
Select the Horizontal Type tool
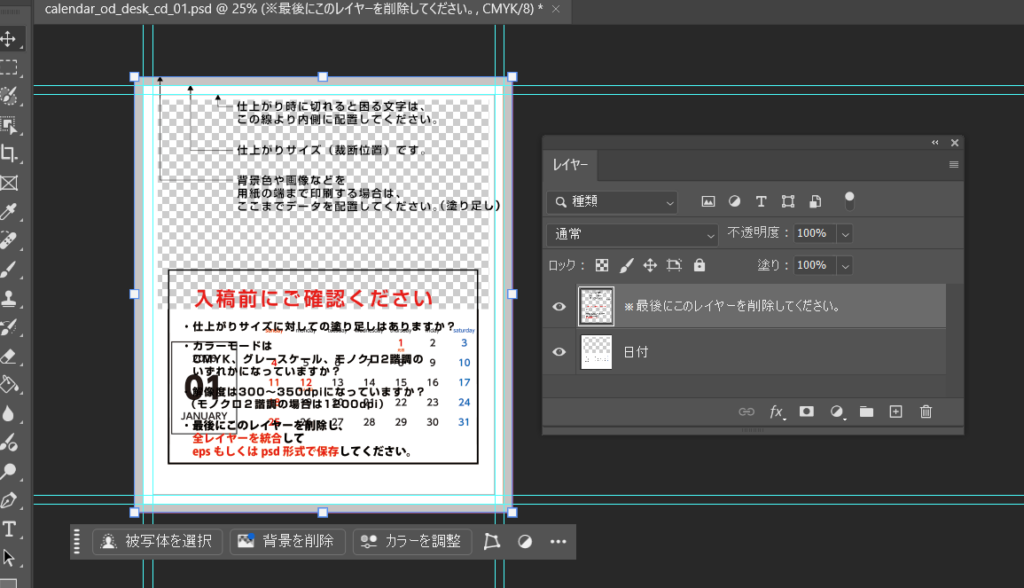coord(9,528)
